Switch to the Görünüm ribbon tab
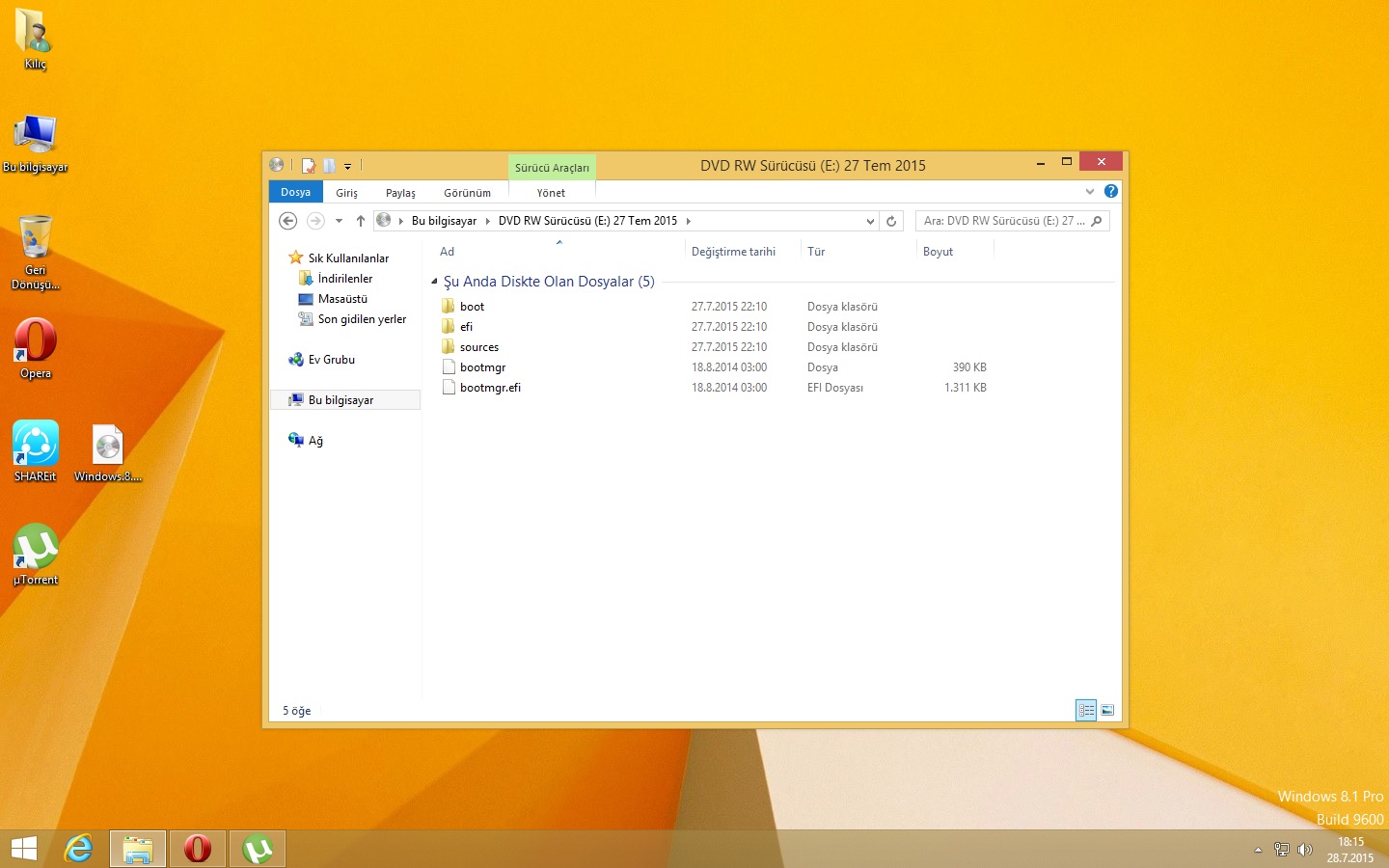Image resolution: width=1389 pixels, height=868 pixels. [467, 193]
